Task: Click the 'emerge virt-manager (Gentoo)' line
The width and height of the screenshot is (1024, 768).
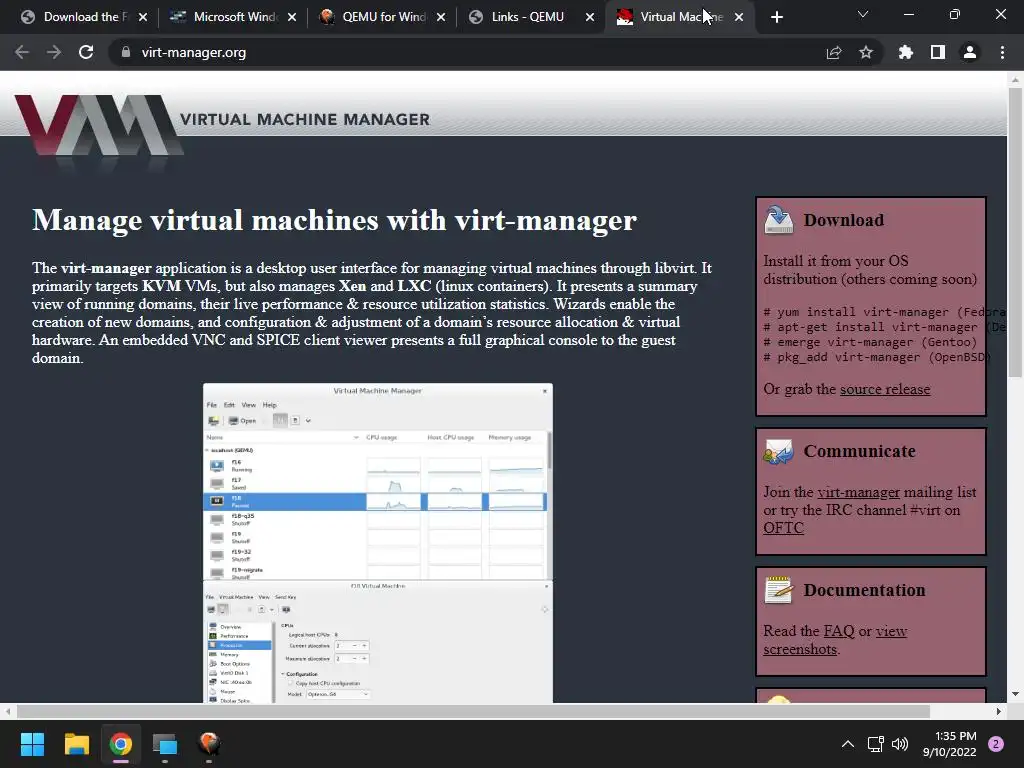Action: (x=871, y=342)
